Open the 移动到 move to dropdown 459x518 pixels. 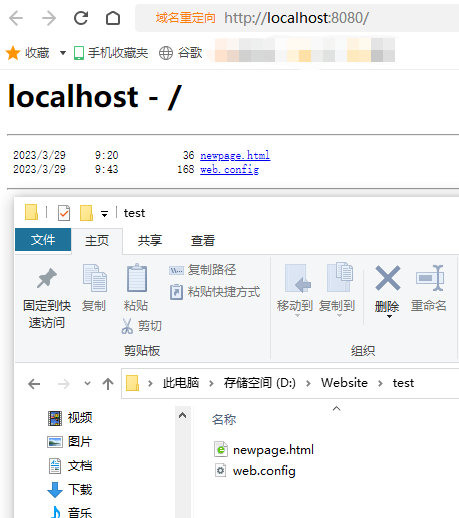[x=295, y=291]
